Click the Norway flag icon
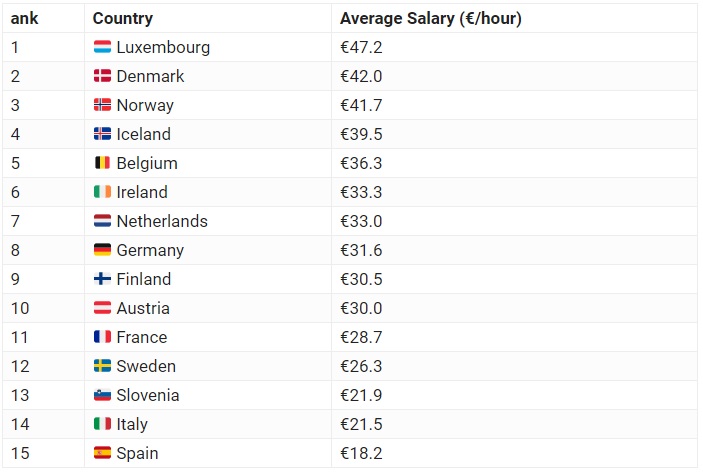 coord(102,105)
